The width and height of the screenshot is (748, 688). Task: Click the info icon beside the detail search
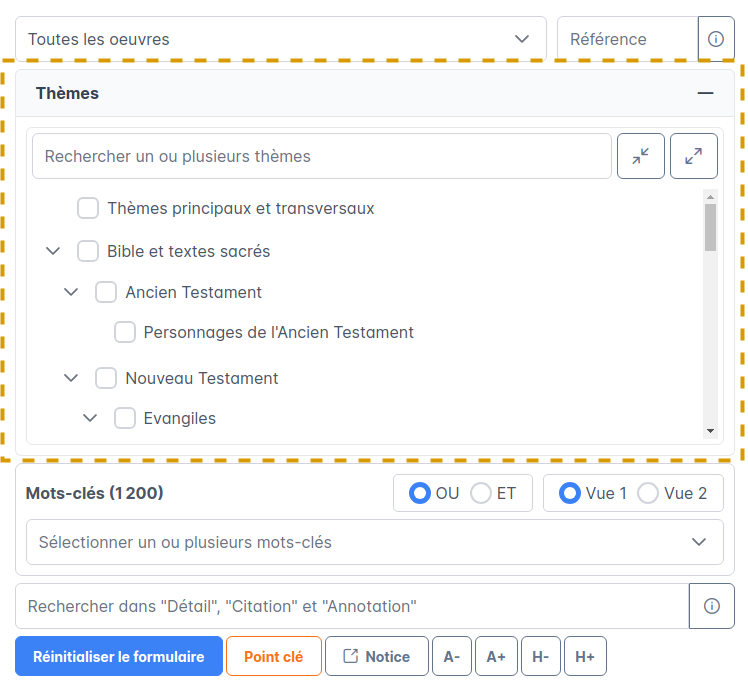712,606
